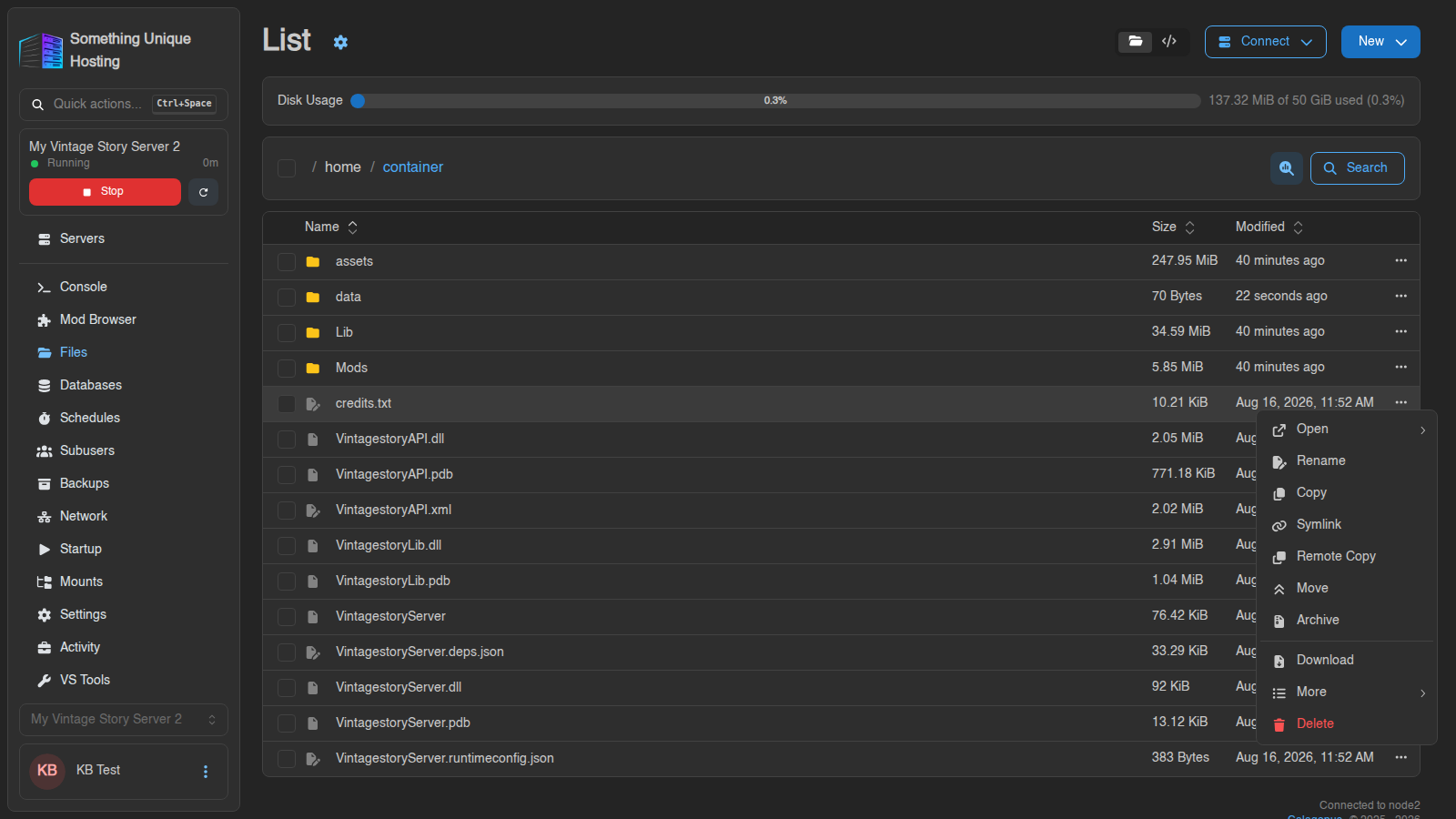This screenshot has height=819, width=1456.
Task: Open row actions for Lib folder
Action: [1401, 332]
